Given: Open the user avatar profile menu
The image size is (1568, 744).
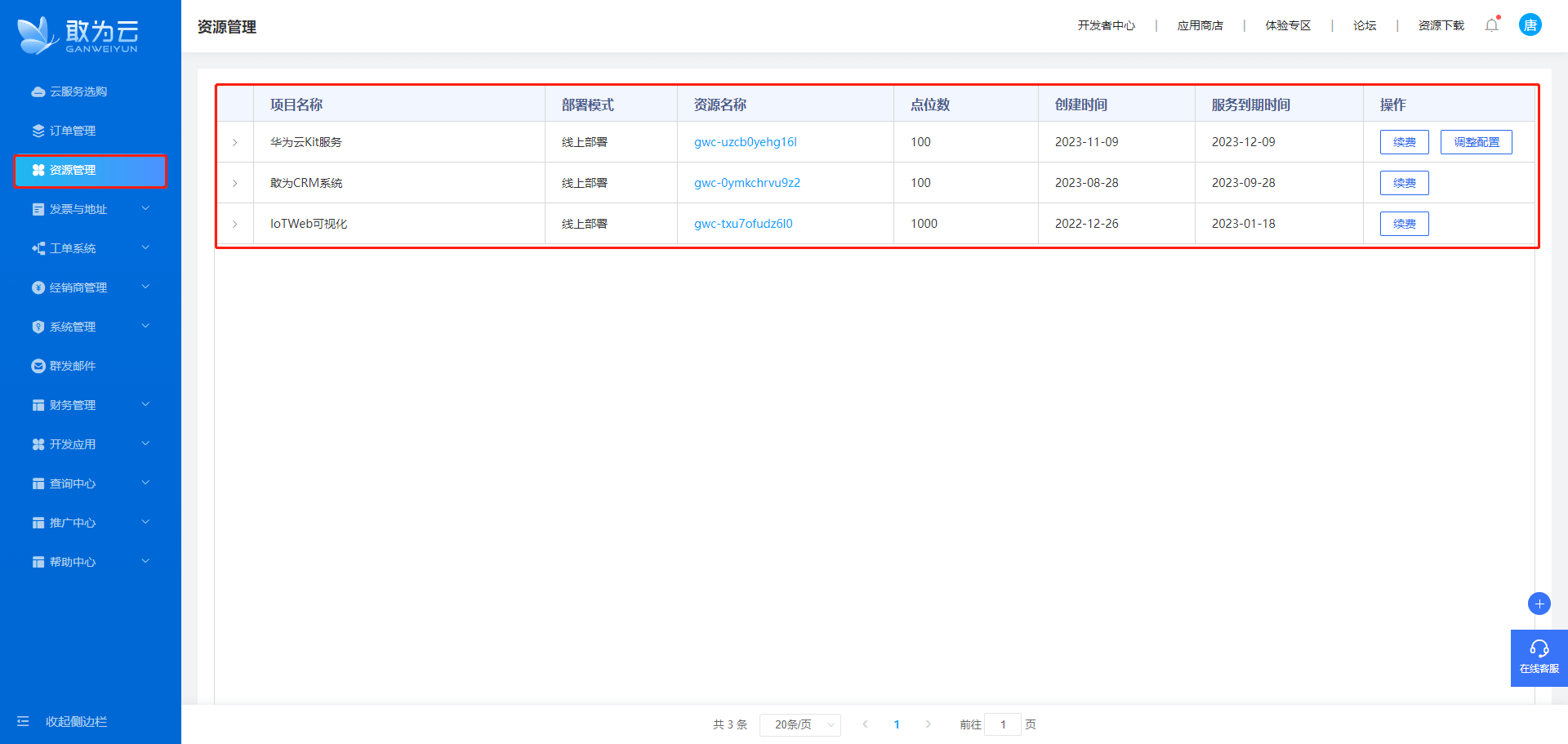Looking at the screenshot, I should pos(1530,25).
